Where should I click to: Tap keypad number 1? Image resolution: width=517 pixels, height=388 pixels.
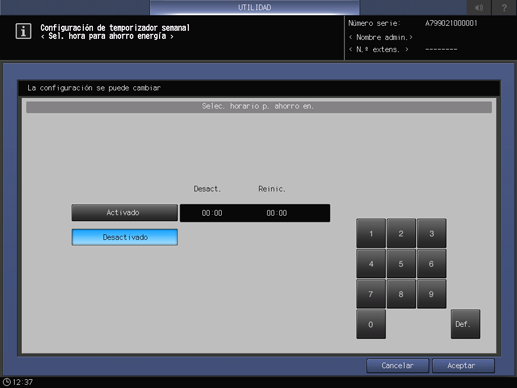(371, 233)
